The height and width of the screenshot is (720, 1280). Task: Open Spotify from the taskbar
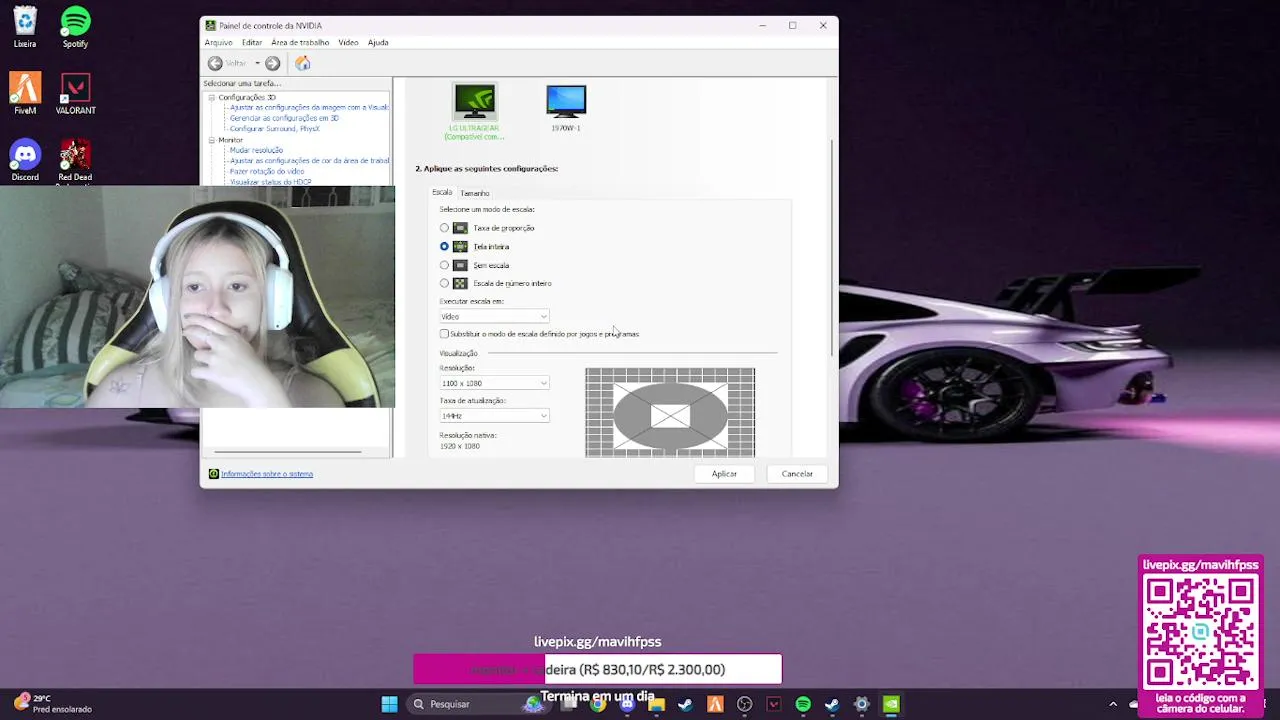(x=803, y=704)
